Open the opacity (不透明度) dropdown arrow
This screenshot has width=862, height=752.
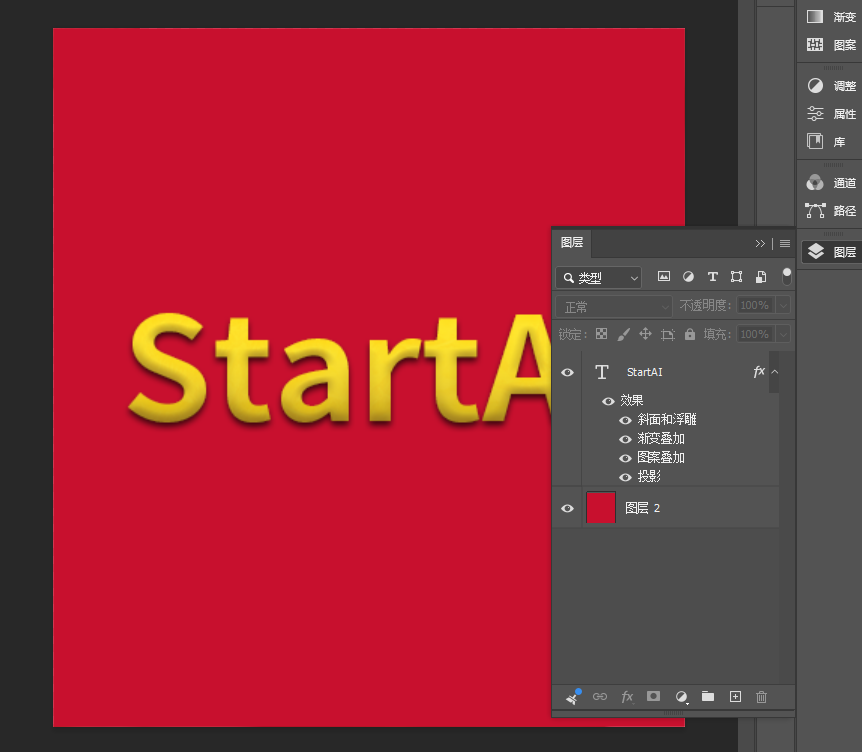(x=783, y=305)
